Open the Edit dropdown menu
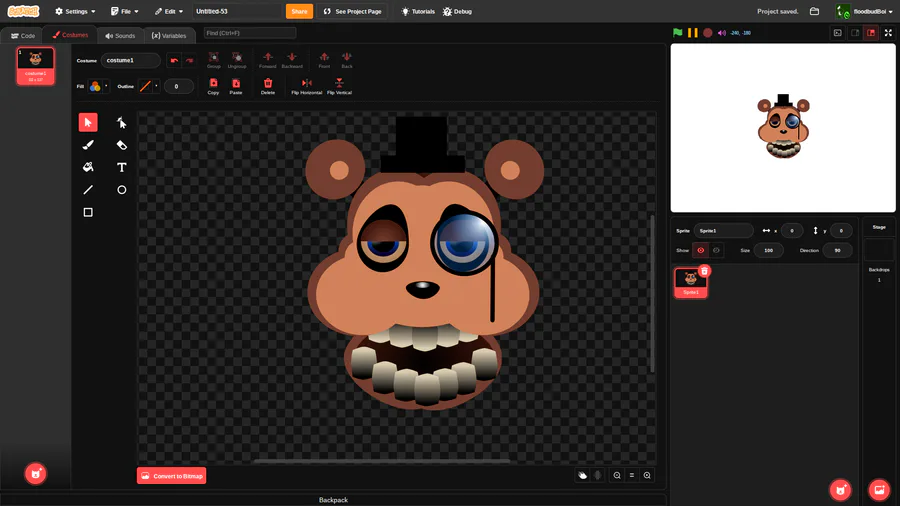900x506 pixels. [169, 11]
